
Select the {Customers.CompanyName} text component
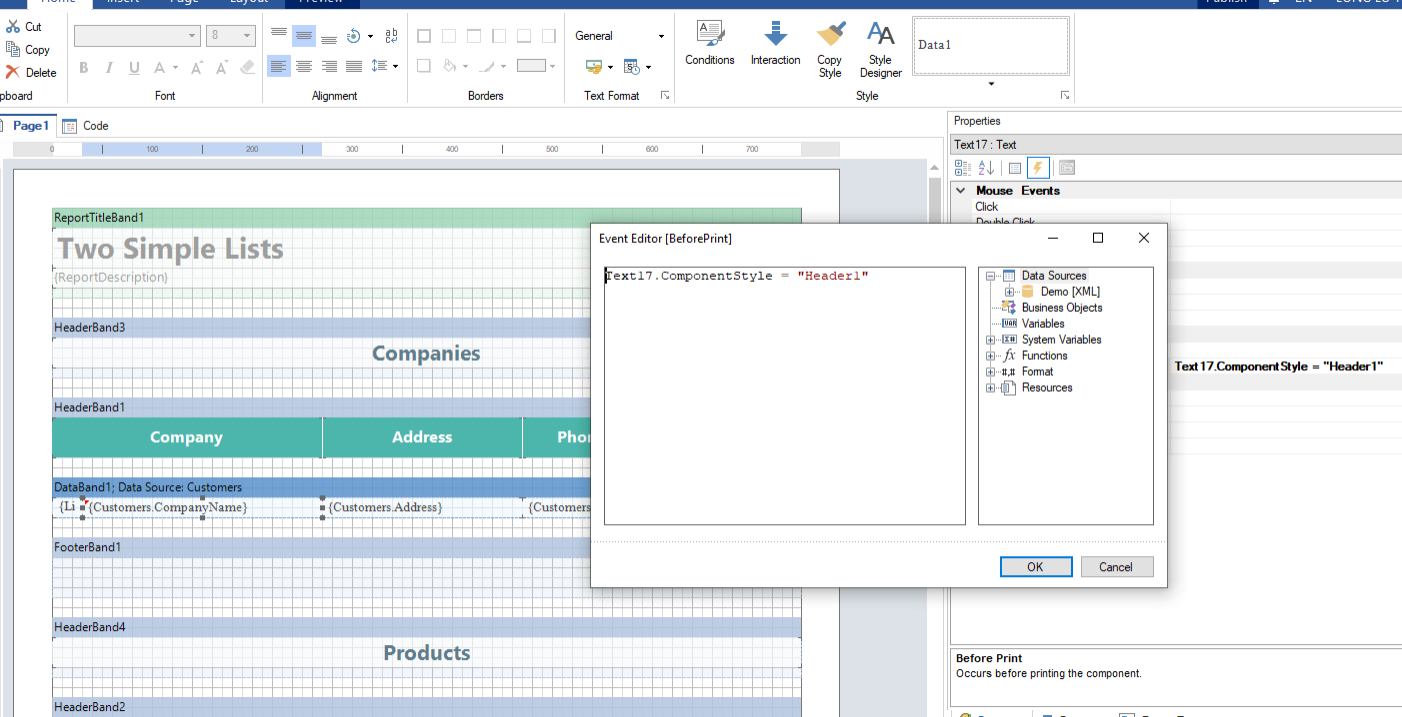(x=203, y=507)
